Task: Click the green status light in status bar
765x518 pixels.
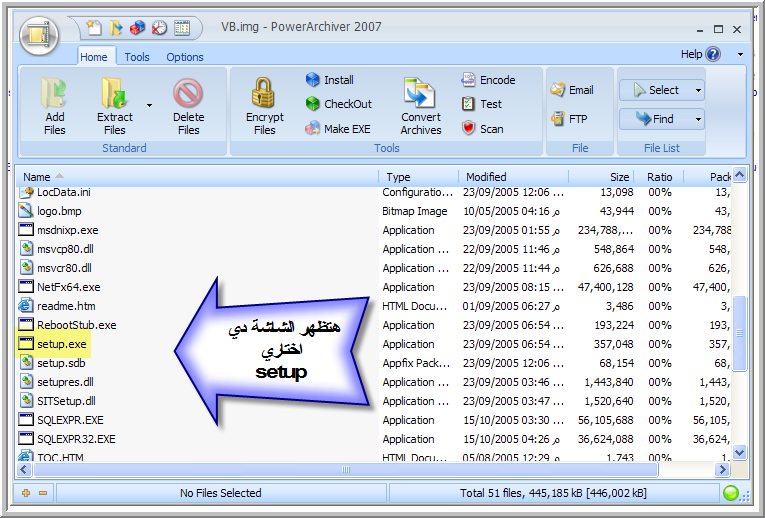Action: coord(730,493)
